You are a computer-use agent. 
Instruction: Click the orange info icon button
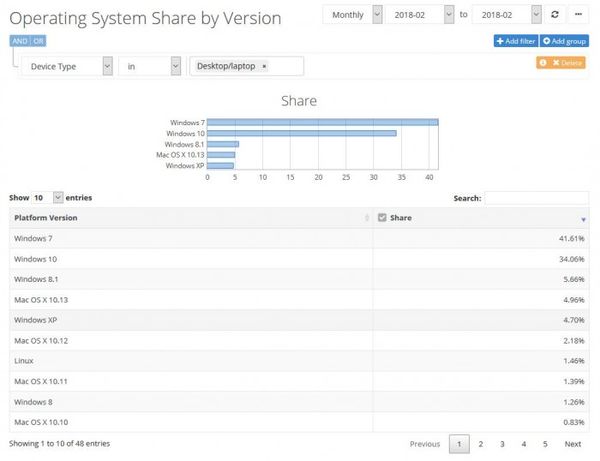(x=543, y=62)
